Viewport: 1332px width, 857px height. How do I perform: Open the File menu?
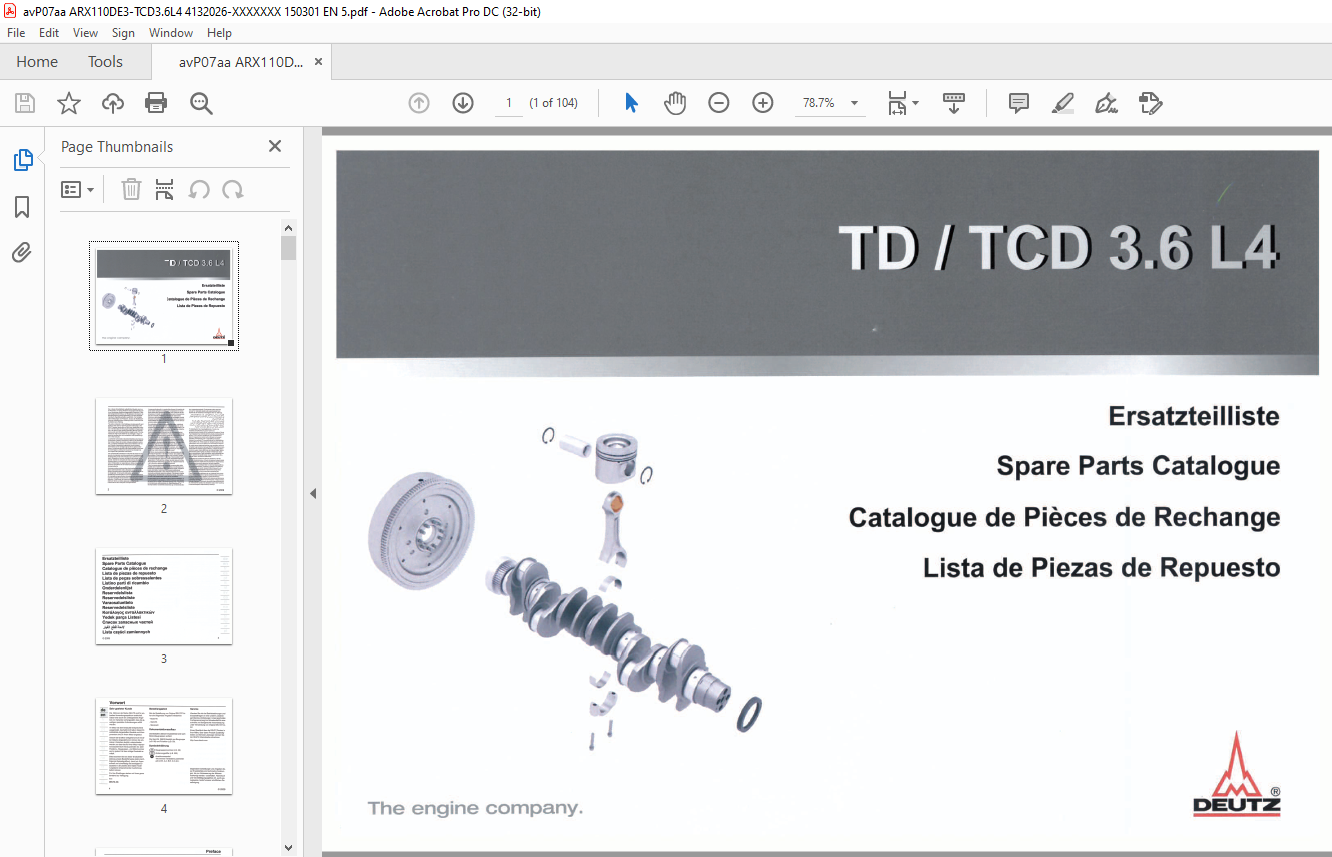[x=16, y=33]
